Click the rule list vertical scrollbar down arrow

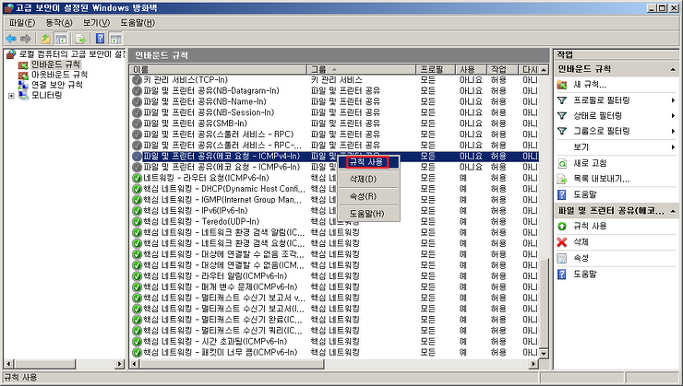[543, 353]
